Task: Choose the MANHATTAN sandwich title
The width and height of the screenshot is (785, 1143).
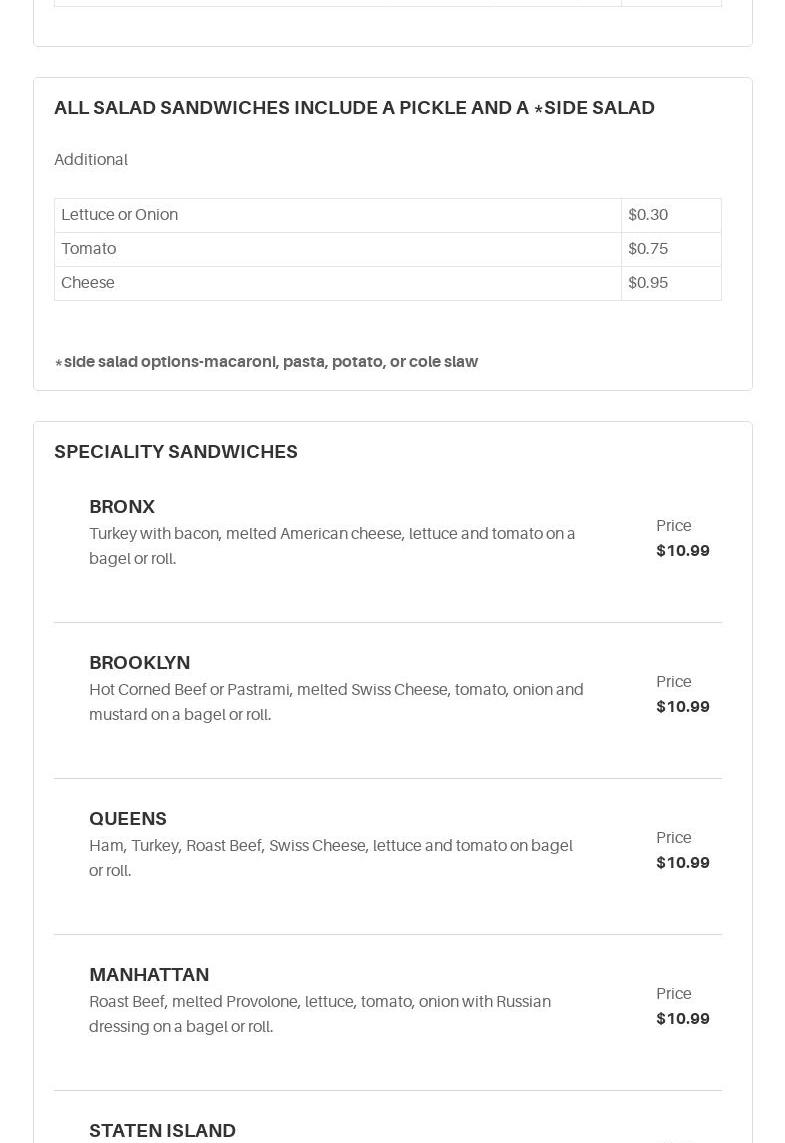Action: point(149,975)
